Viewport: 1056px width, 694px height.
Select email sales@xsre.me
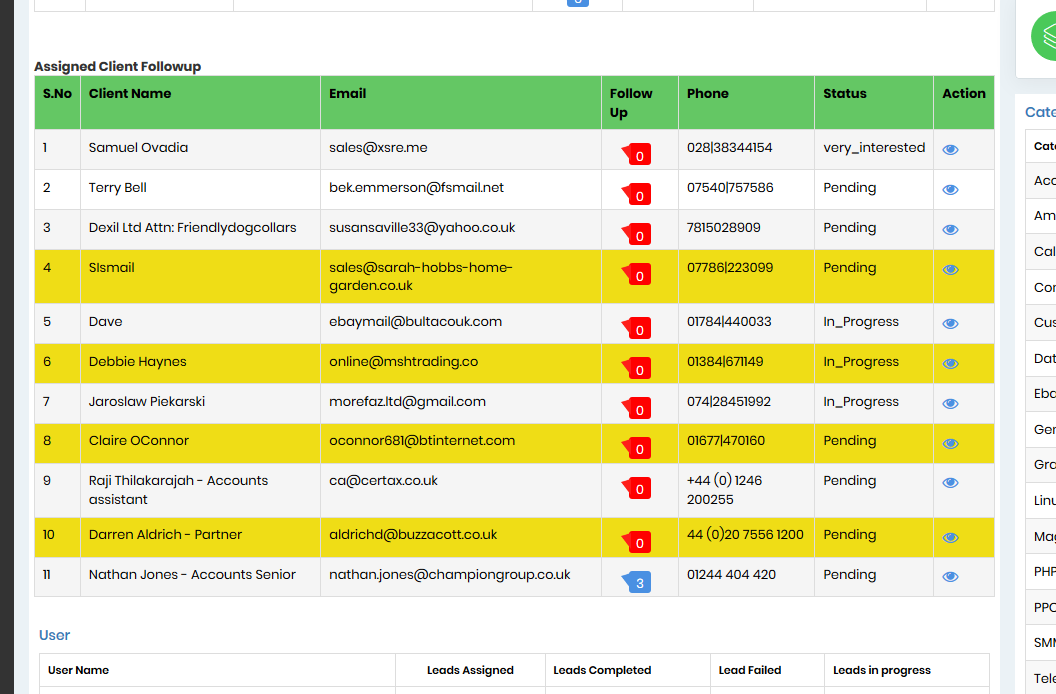pos(378,148)
